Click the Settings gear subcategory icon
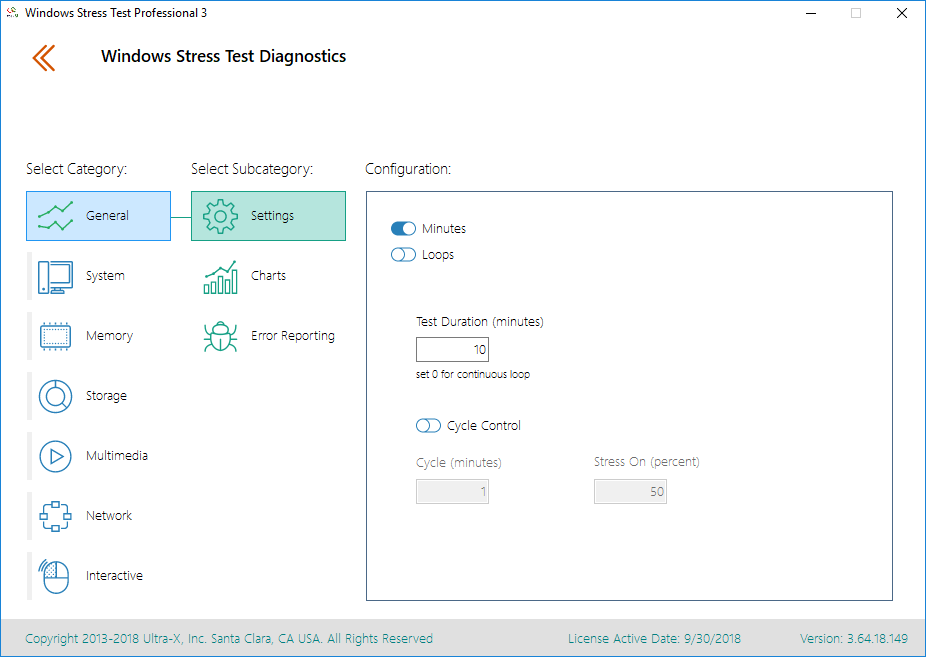The height and width of the screenshot is (657, 926). (220, 216)
